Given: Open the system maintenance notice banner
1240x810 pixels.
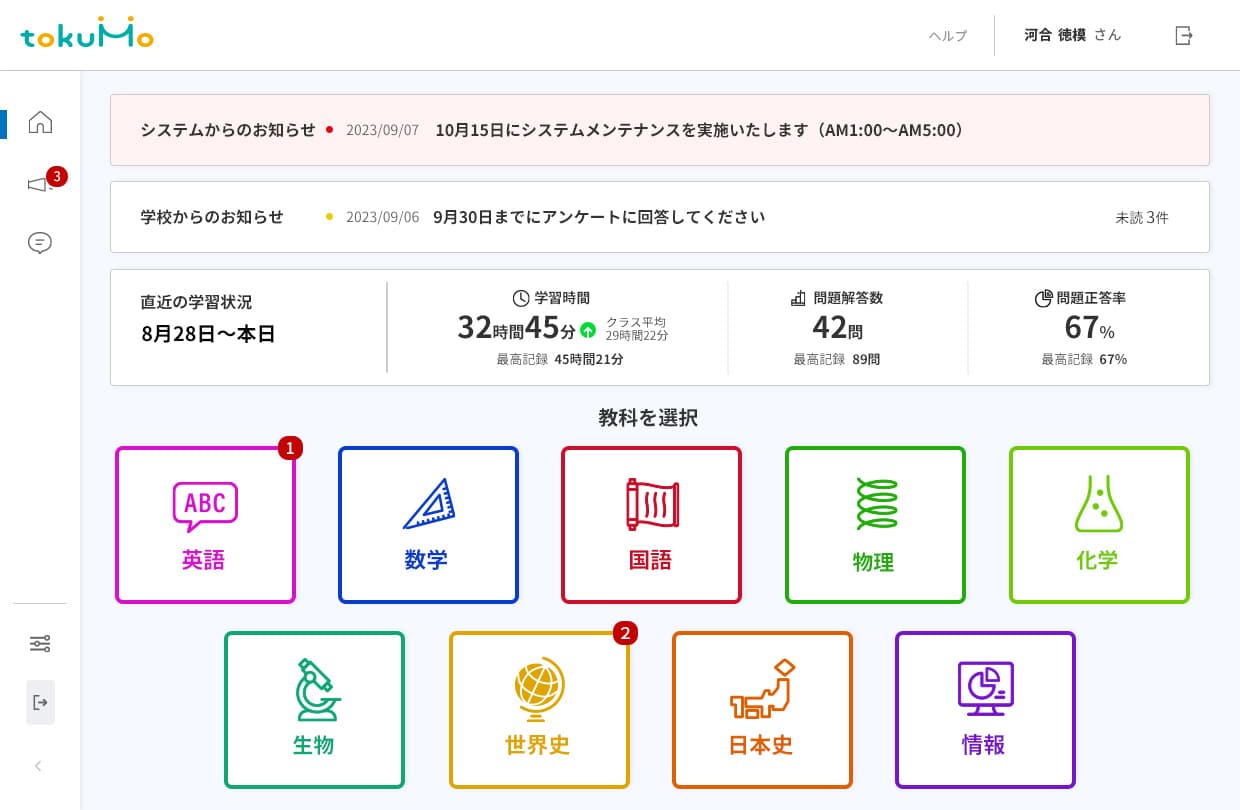Looking at the screenshot, I should tap(660, 130).
